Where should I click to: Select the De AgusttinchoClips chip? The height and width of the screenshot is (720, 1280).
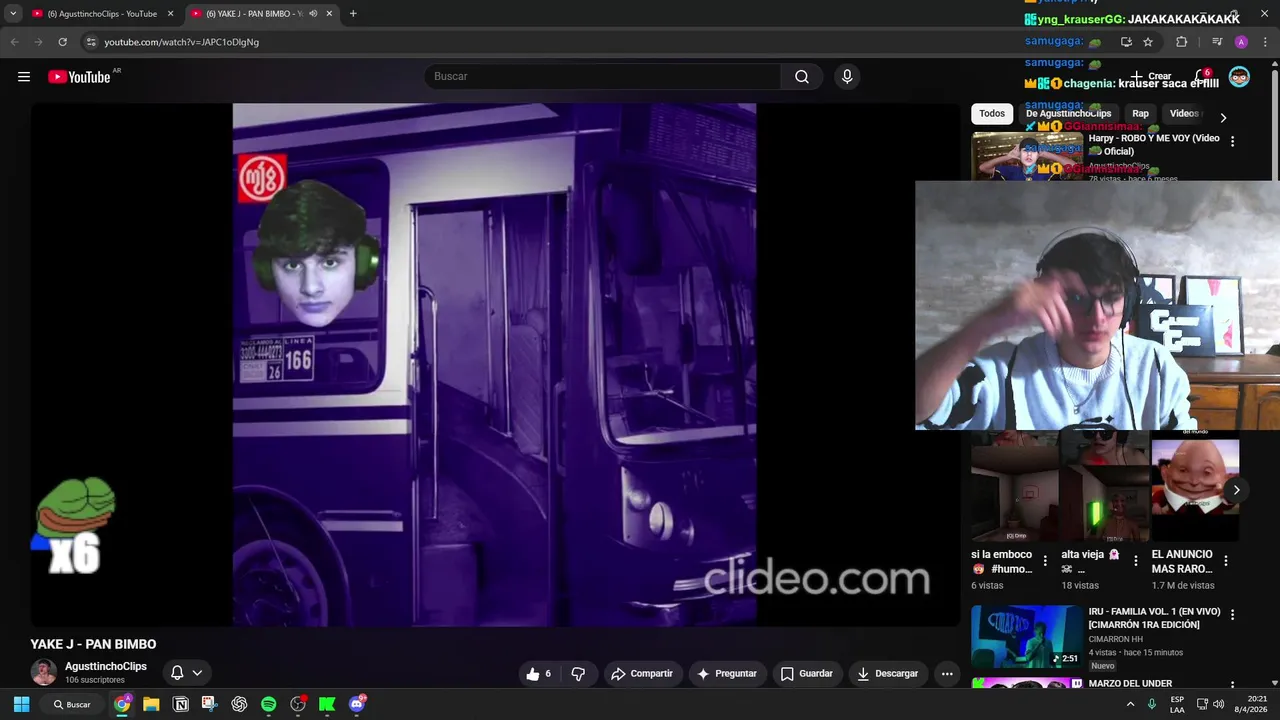1068,114
